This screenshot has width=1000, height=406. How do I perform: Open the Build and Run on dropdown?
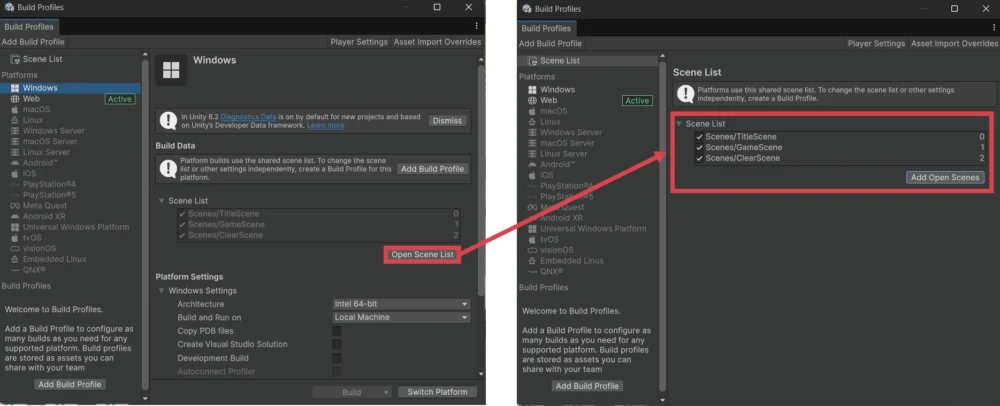tap(400, 317)
